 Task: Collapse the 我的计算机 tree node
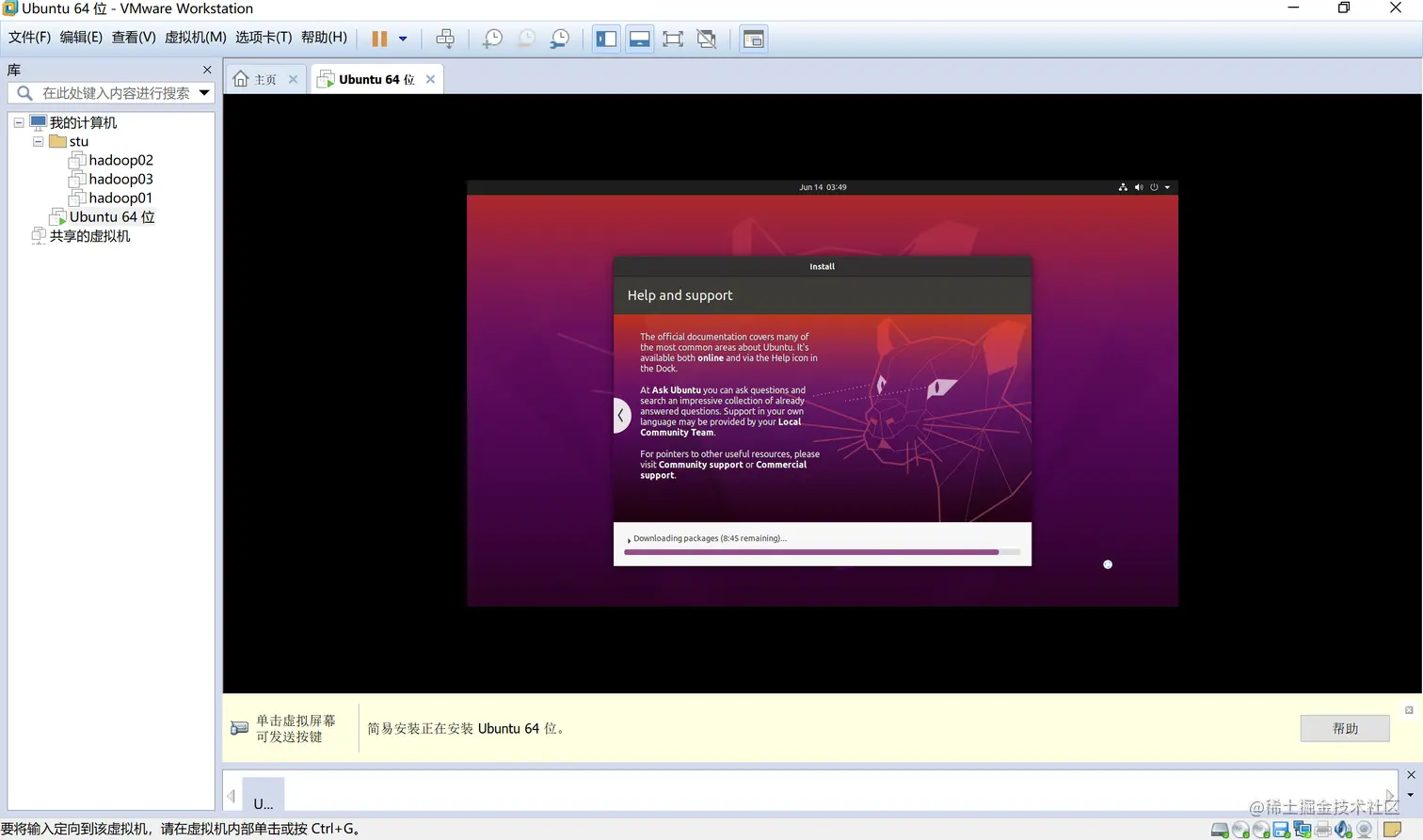(x=19, y=122)
